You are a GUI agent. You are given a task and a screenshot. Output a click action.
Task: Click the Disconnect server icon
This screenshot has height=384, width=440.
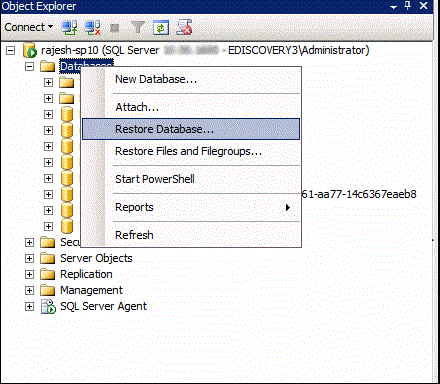[x=92, y=27]
